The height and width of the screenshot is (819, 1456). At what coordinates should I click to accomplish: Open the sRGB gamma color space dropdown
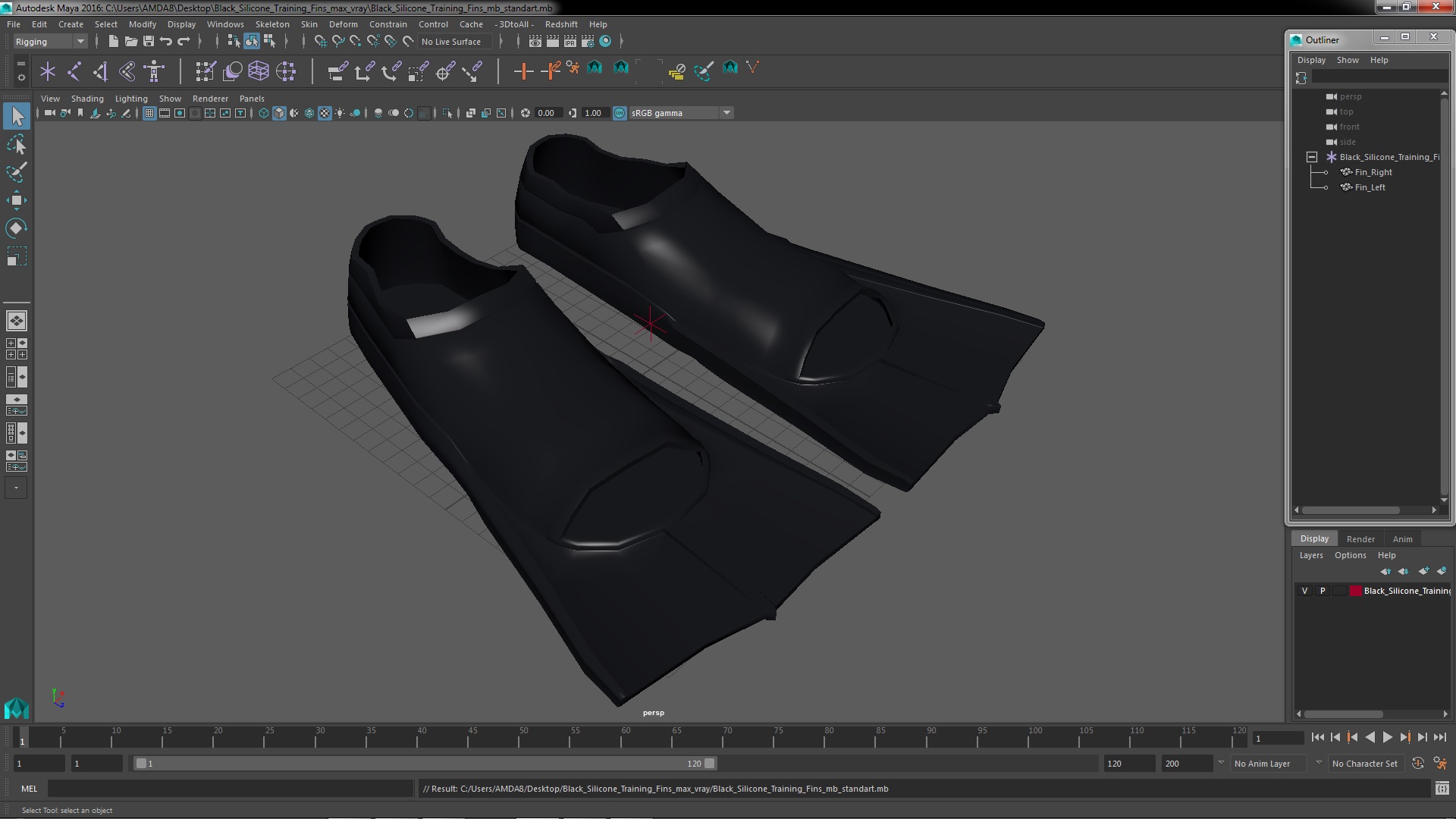click(x=726, y=113)
